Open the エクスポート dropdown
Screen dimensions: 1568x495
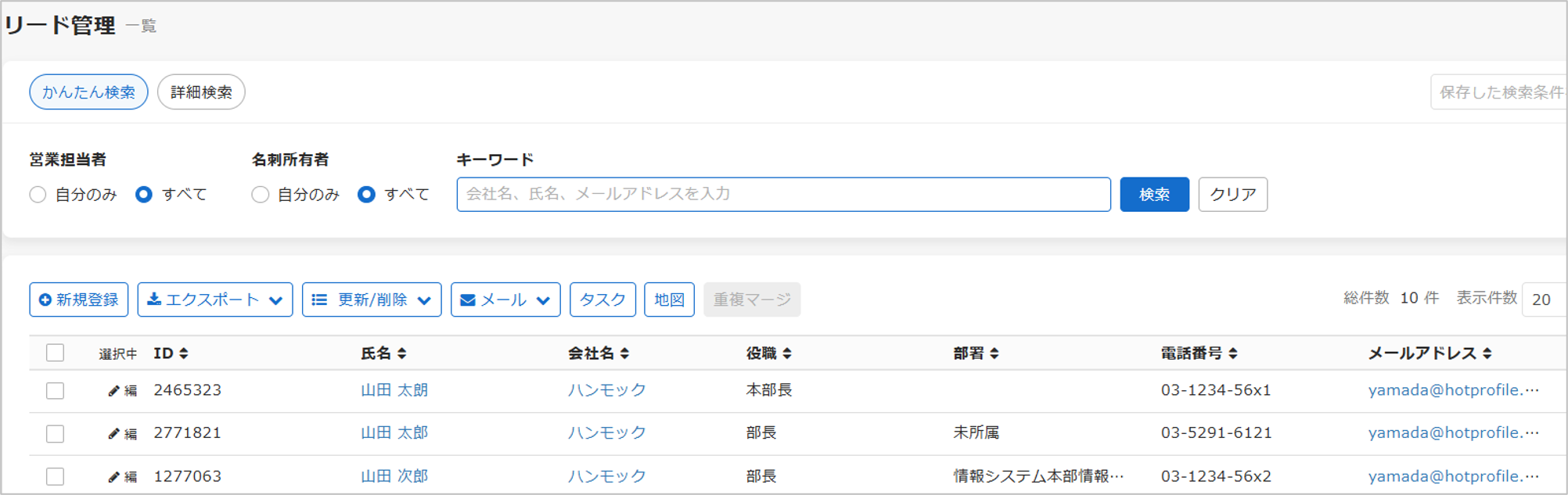(215, 300)
